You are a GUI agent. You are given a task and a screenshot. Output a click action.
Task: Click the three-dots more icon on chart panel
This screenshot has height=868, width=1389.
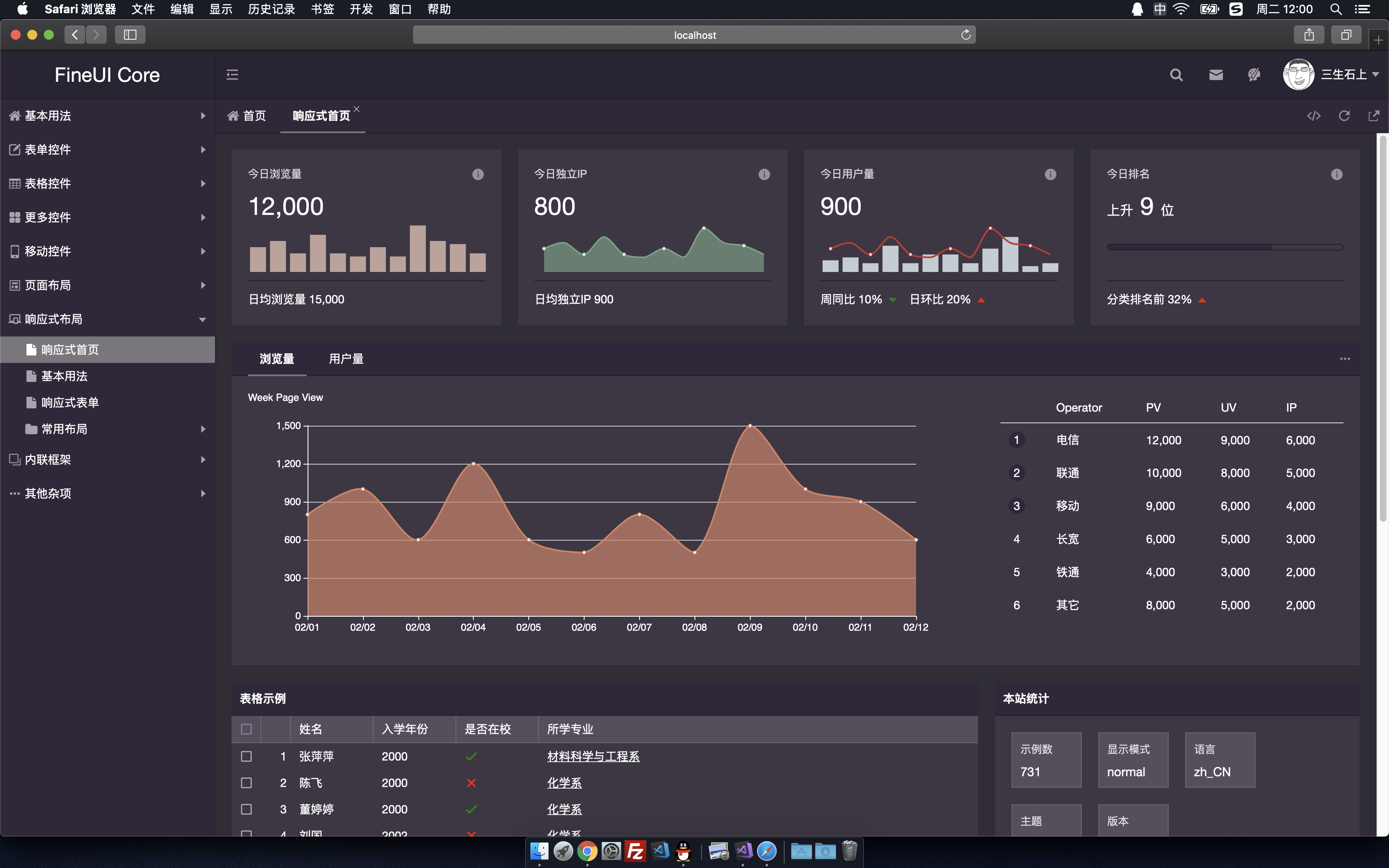tap(1345, 359)
